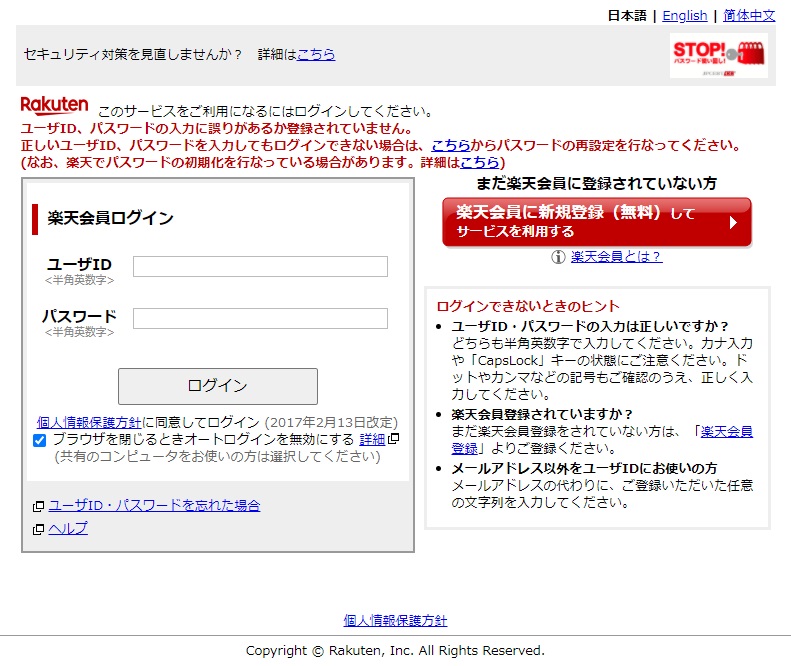Click まだ楽天会員に登録されていない方 heading
Screen dimensions: 791x666
(596, 183)
